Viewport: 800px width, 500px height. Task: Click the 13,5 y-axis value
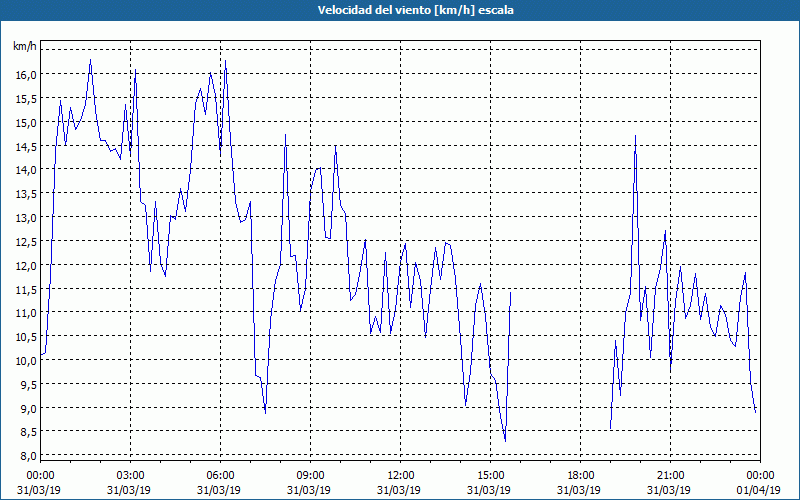[25, 194]
